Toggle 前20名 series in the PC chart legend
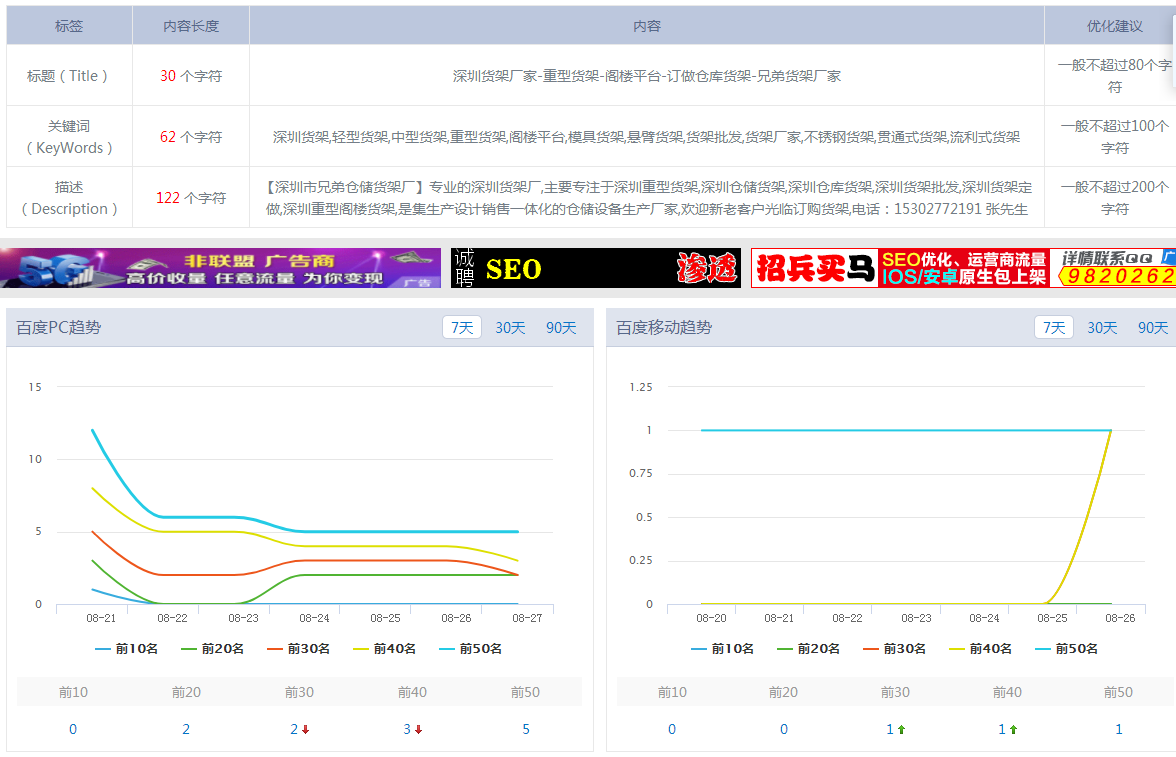Image resolution: width=1176 pixels, height=757 pixels. (x=213, y=649)
